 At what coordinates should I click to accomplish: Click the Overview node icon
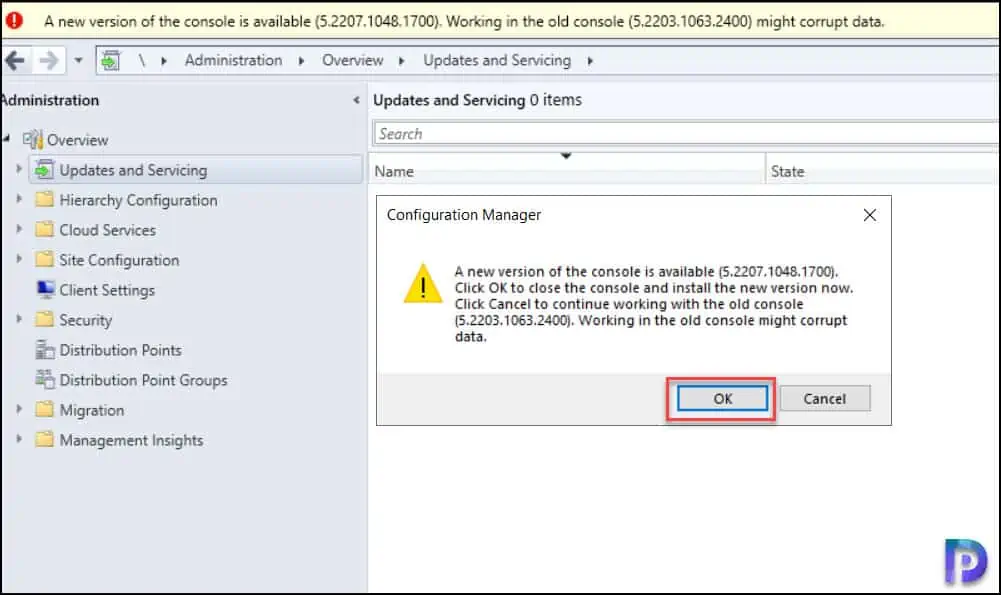[33, 139]
